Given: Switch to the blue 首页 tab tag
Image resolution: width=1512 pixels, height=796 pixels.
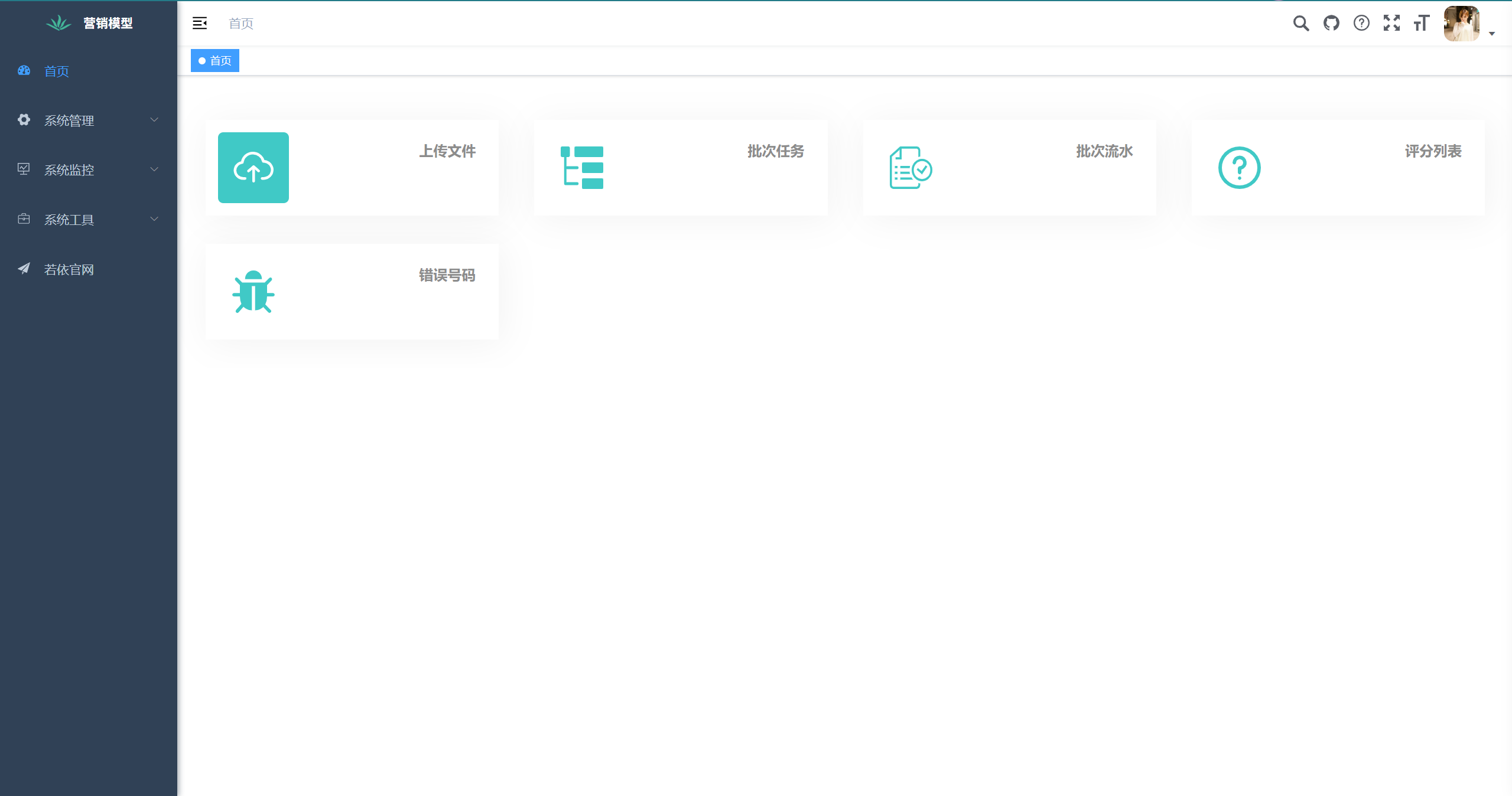Looking at the screenshot, I should [x=215, y=61].
